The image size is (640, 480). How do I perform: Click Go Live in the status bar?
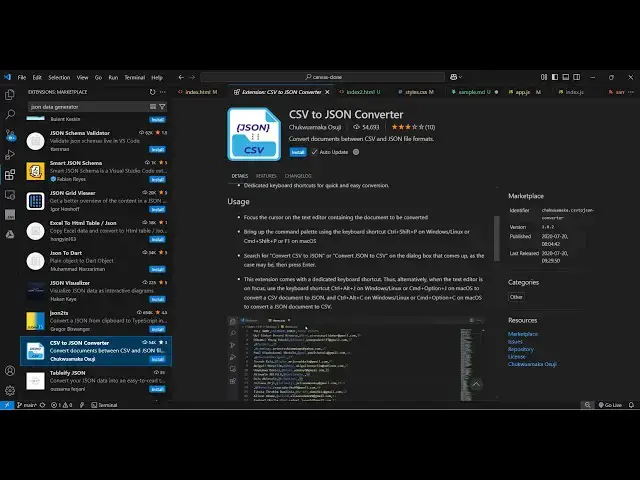[610, 405]
